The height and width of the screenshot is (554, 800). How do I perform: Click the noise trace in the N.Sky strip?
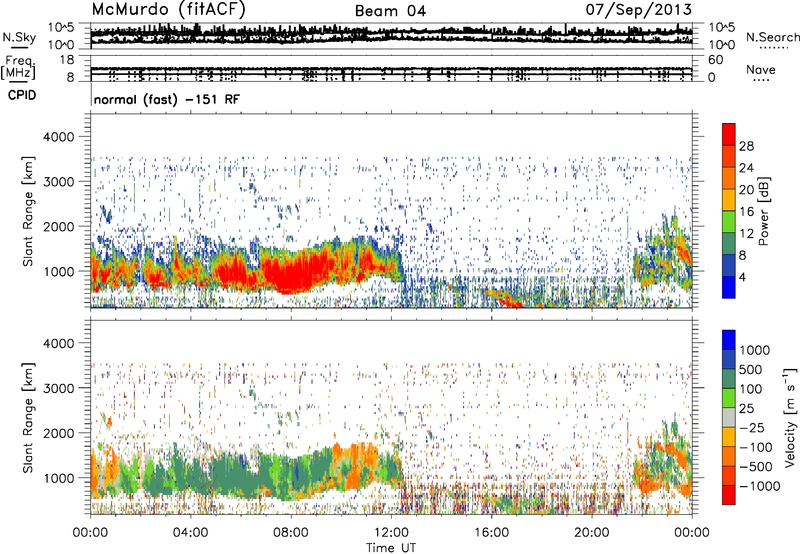click(391, 35)
